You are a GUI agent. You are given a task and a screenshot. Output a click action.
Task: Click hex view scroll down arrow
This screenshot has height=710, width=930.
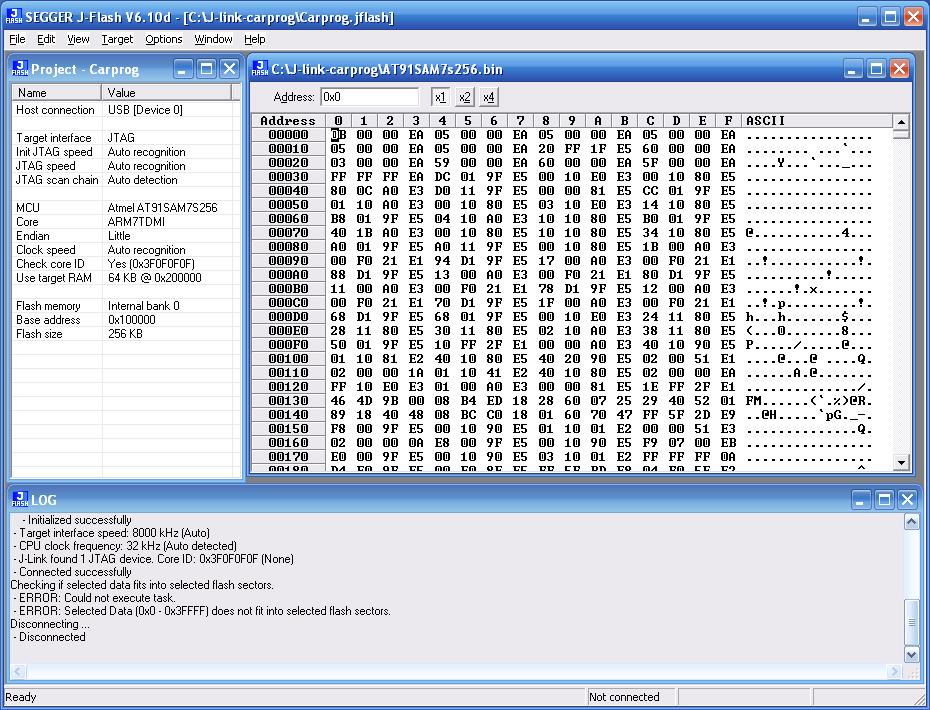point(902,462)
